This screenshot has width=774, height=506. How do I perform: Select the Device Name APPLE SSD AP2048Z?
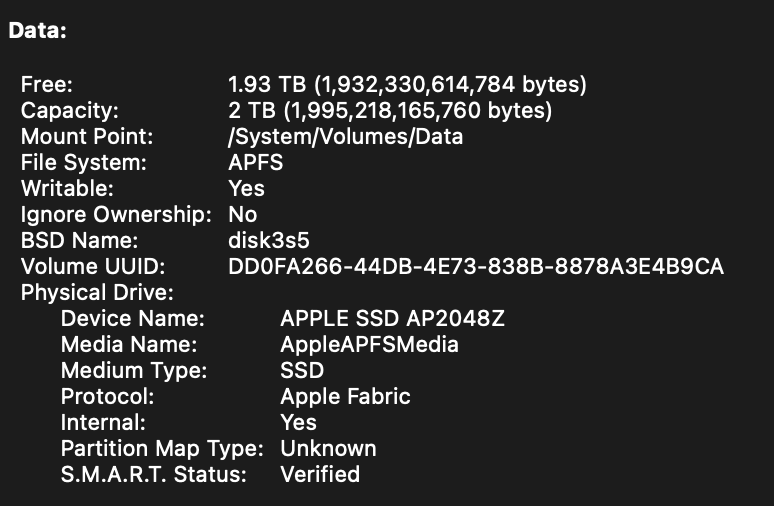pos(392,319)
